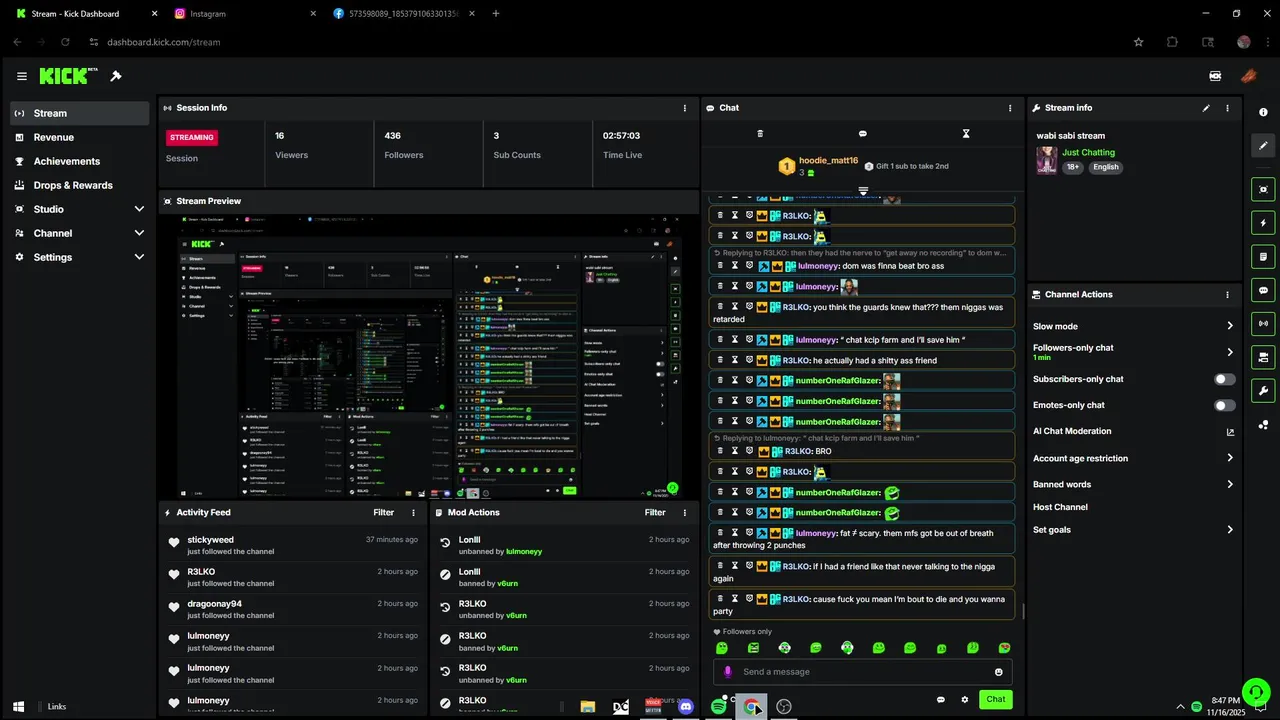Click the chat bubble icon in right sidebar
Screen dimensions: 1280x720
[x=1263, y=291]
